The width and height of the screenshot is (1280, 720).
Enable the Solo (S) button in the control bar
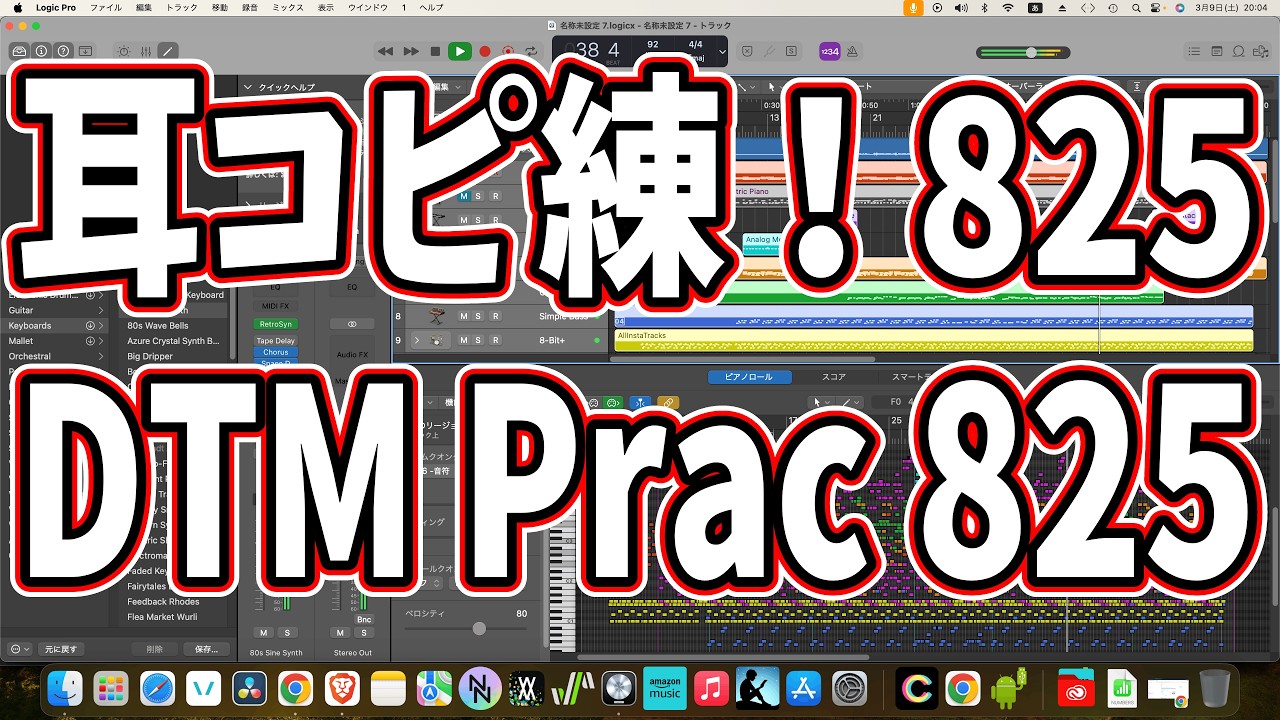[791, 51]
